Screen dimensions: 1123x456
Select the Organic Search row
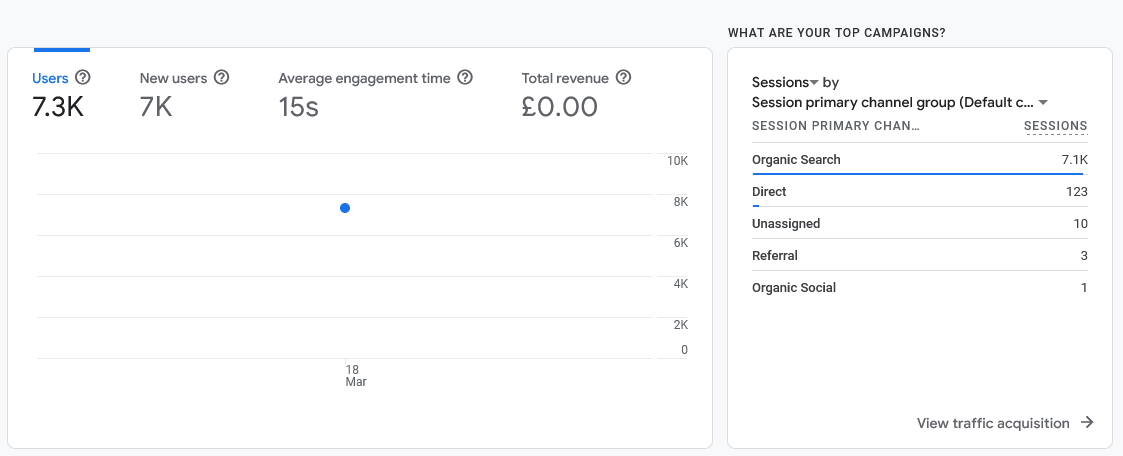pyautogui.click(x=920, y=160)
